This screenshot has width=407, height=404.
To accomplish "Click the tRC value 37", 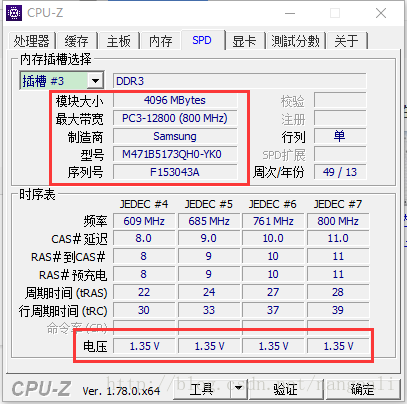I will tap(273, 310).
